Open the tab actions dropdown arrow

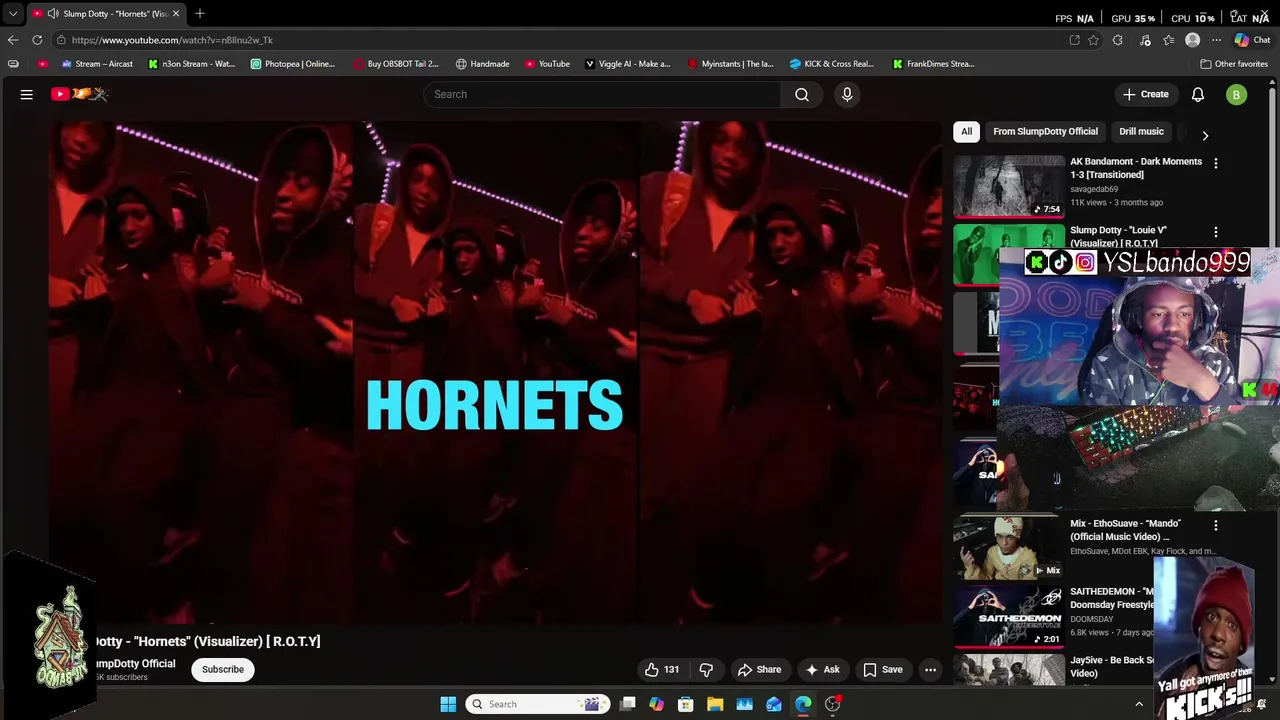(13, 14)
